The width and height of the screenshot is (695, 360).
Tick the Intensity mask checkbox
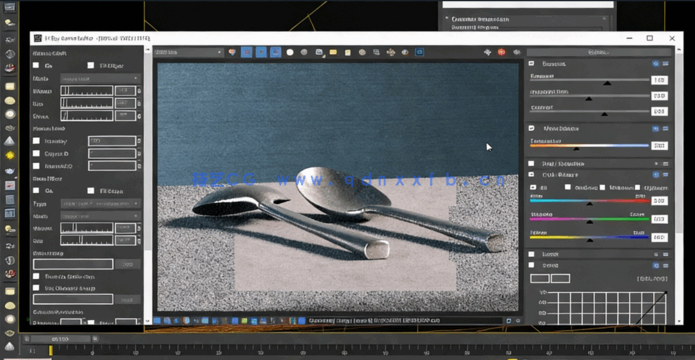[36, 141]
